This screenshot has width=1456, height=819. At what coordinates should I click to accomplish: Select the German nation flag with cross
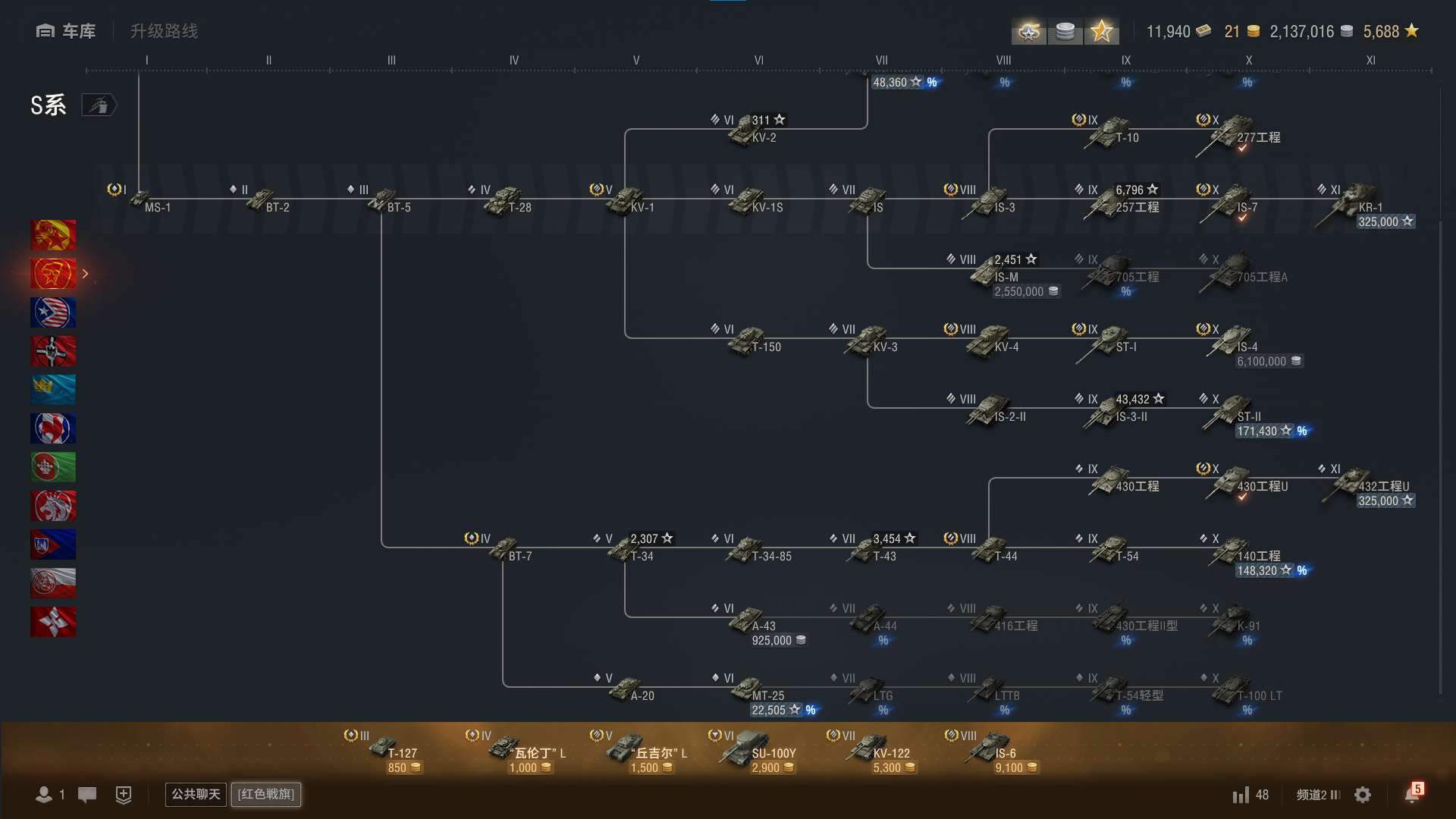(53, 351)
